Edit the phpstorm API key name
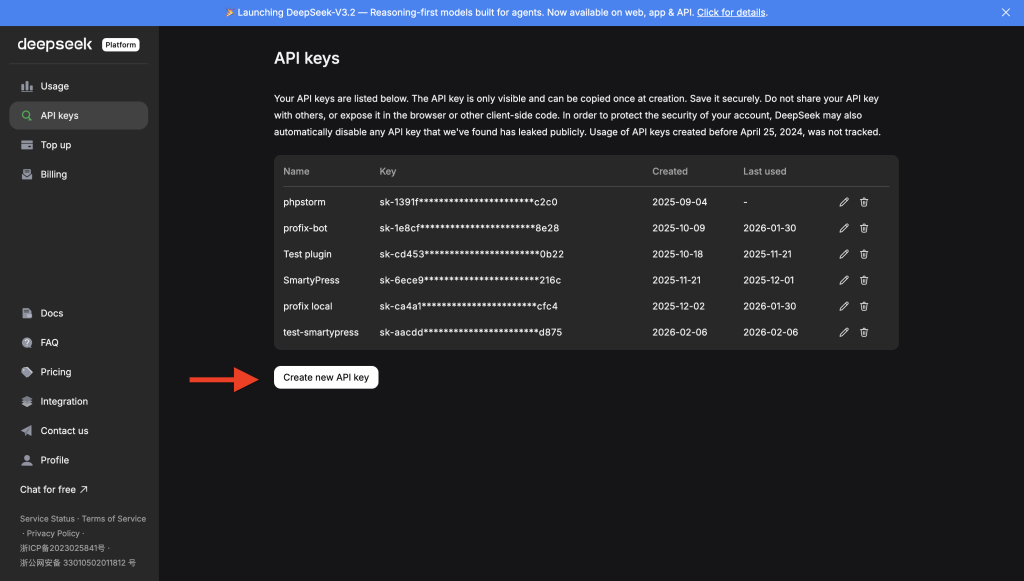 pos(843,202)
